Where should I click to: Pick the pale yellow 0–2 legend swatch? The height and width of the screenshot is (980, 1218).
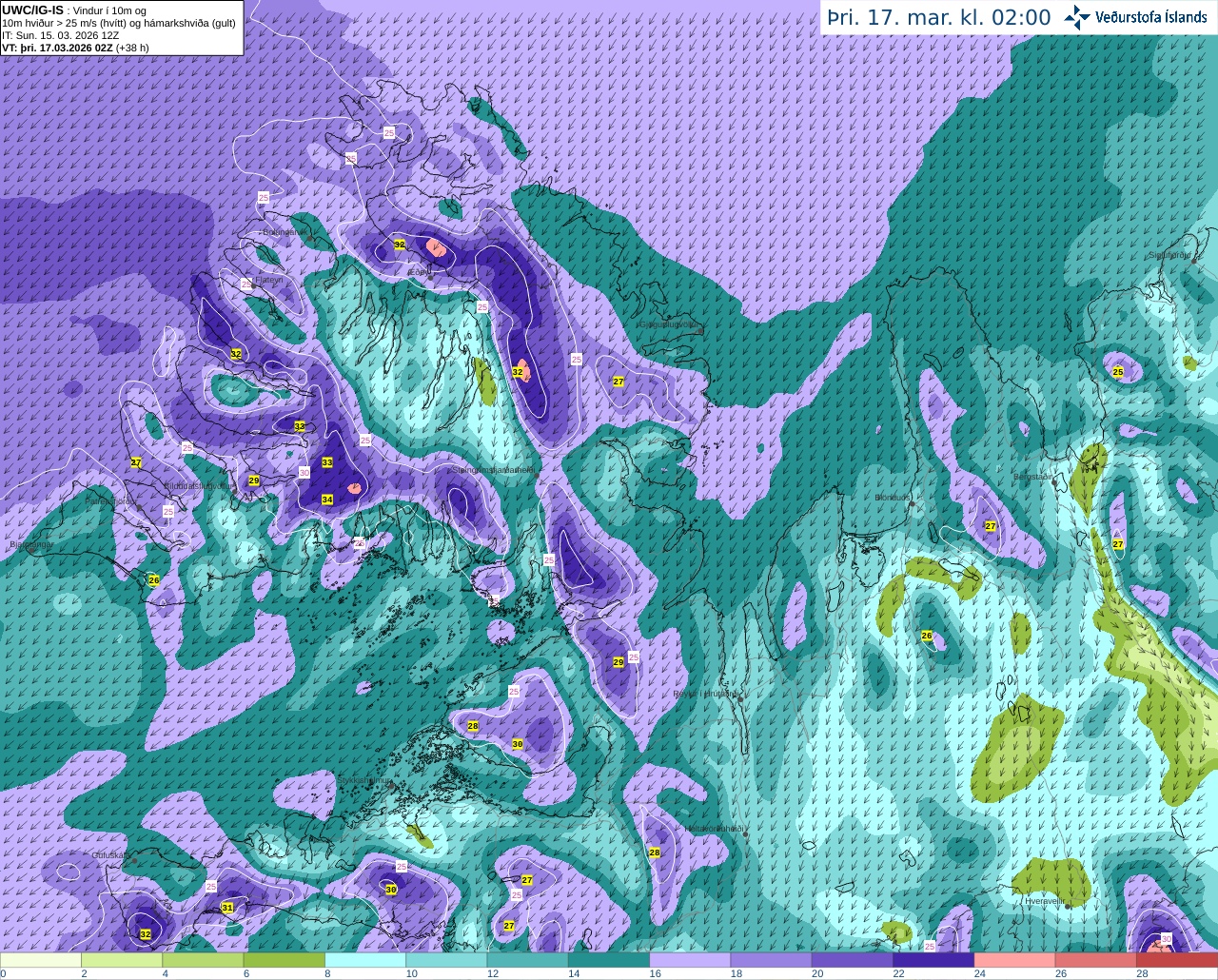[x=41, y=959]
